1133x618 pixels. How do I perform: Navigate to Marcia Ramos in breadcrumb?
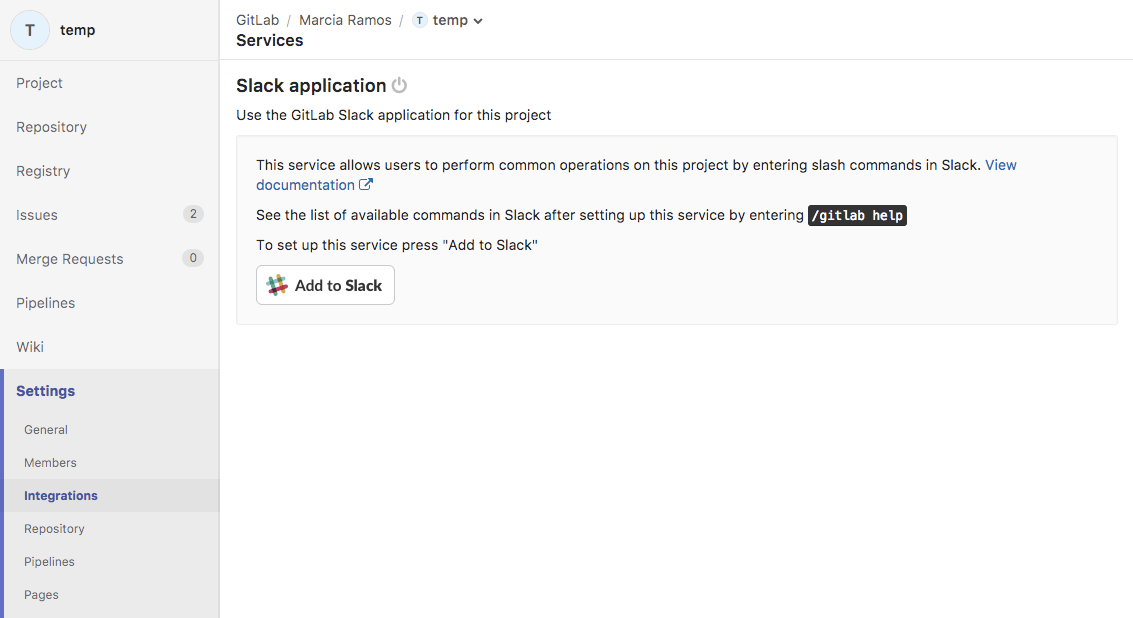click(x=345, y=19)
